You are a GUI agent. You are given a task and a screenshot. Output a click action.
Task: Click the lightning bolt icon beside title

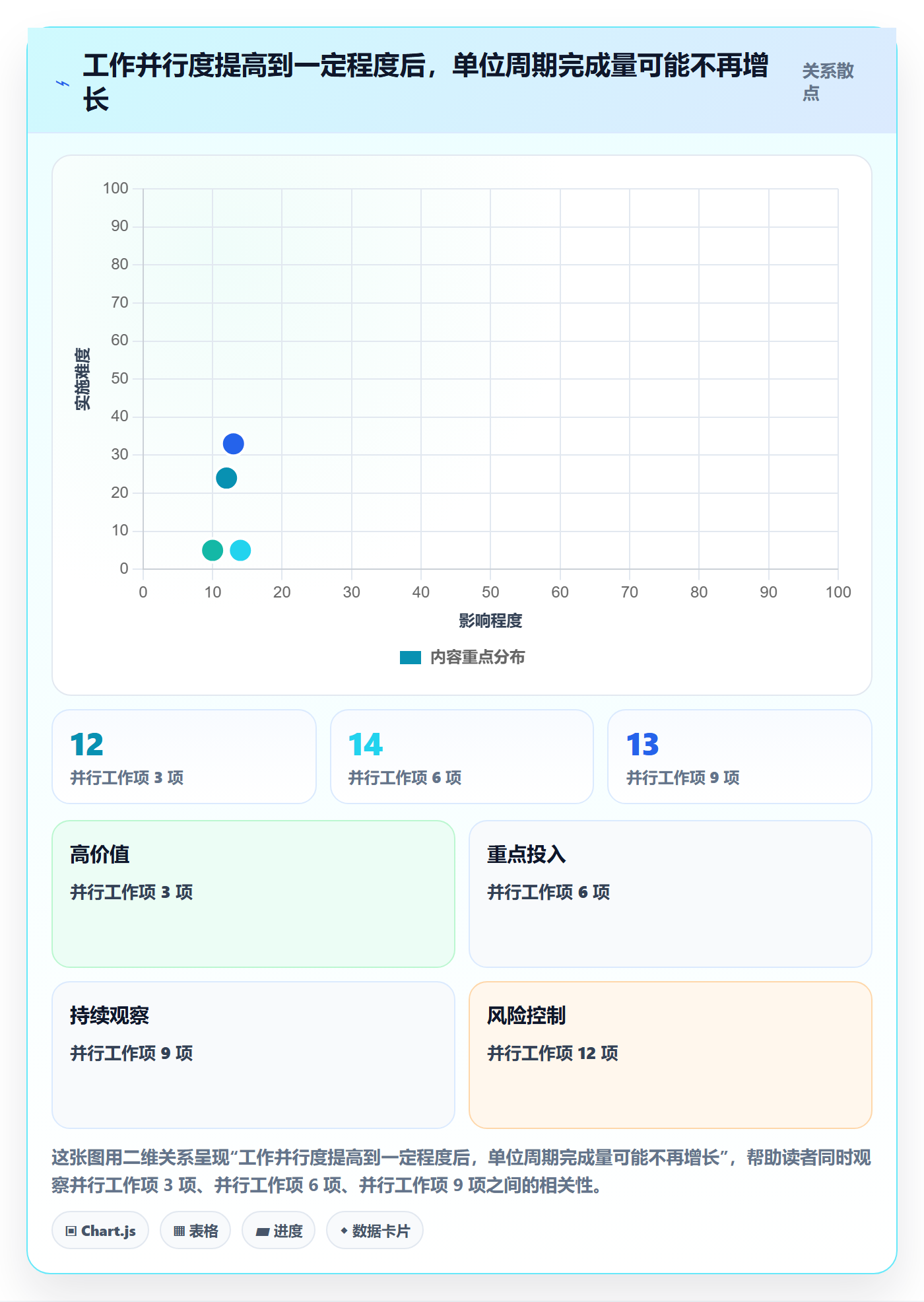tap(63, 83)
